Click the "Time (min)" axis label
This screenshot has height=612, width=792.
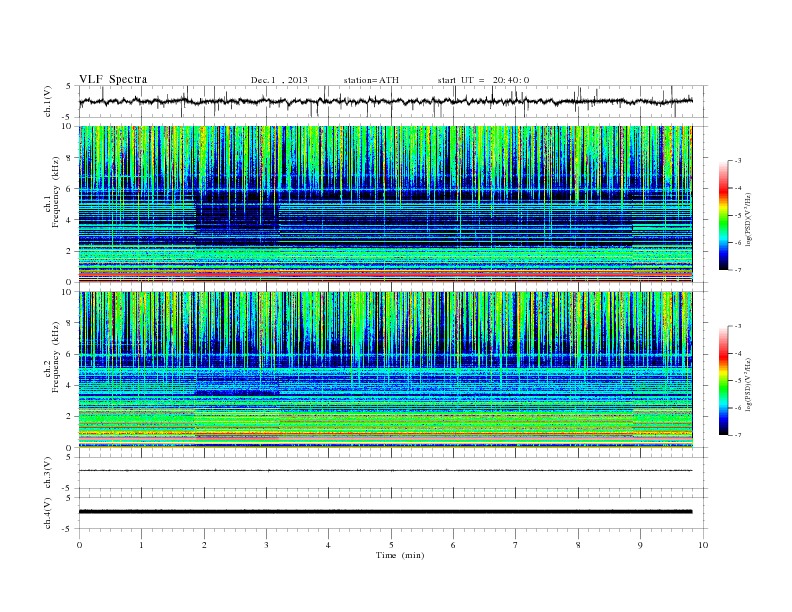400,555
